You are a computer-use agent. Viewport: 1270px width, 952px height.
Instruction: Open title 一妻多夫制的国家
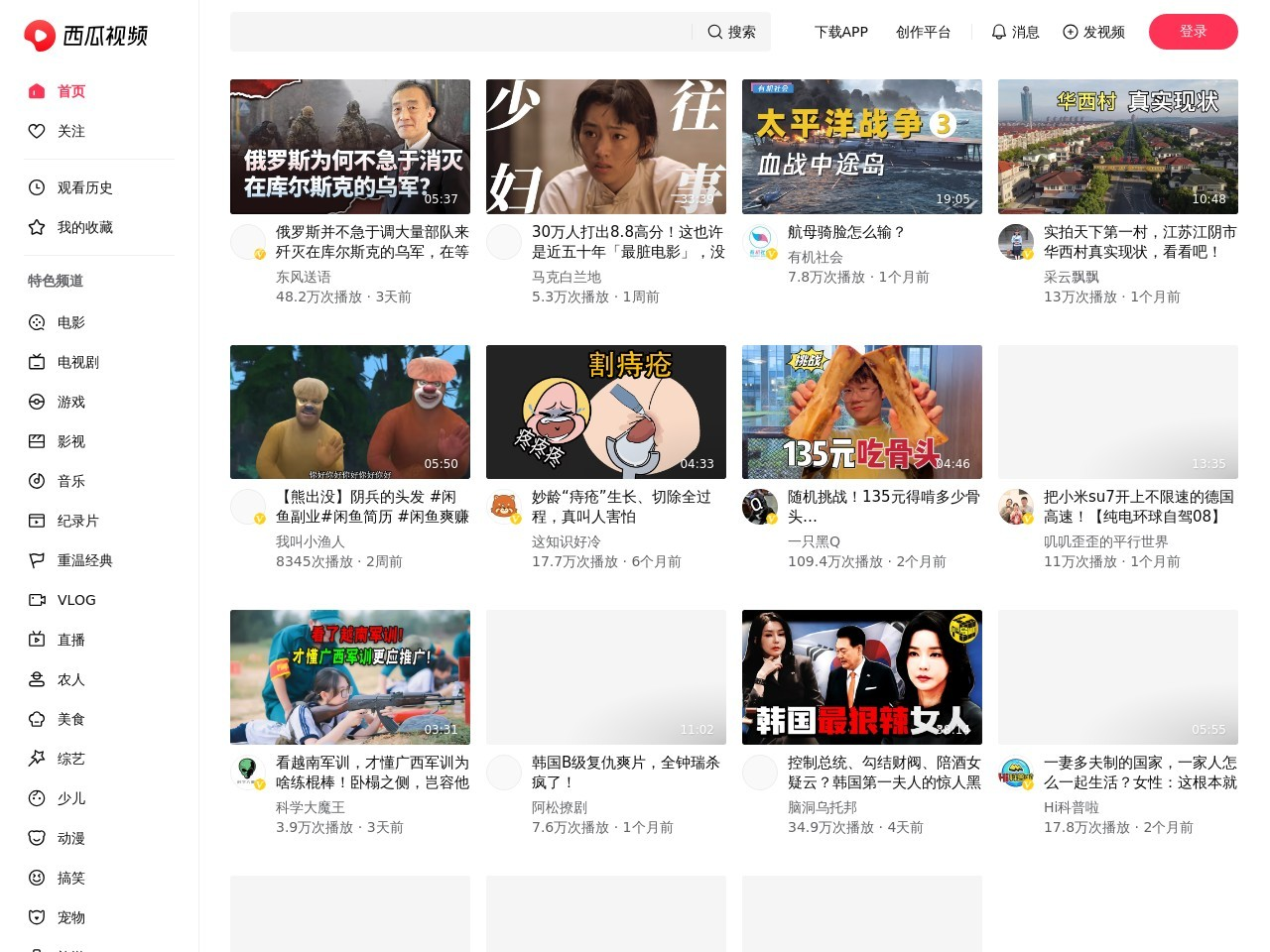click(x=1140, y=773)
